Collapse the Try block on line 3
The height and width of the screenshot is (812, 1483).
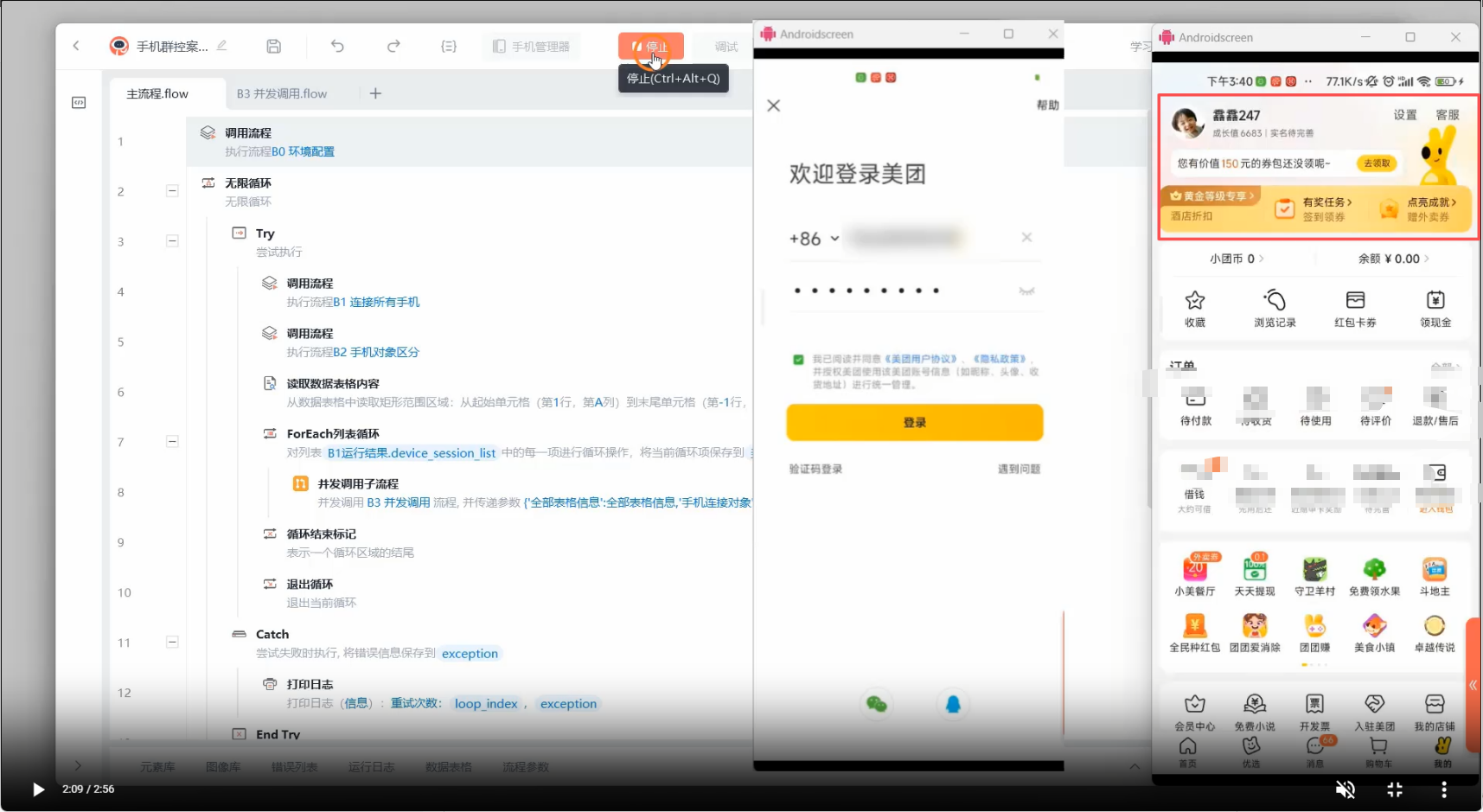pos(172,241)
